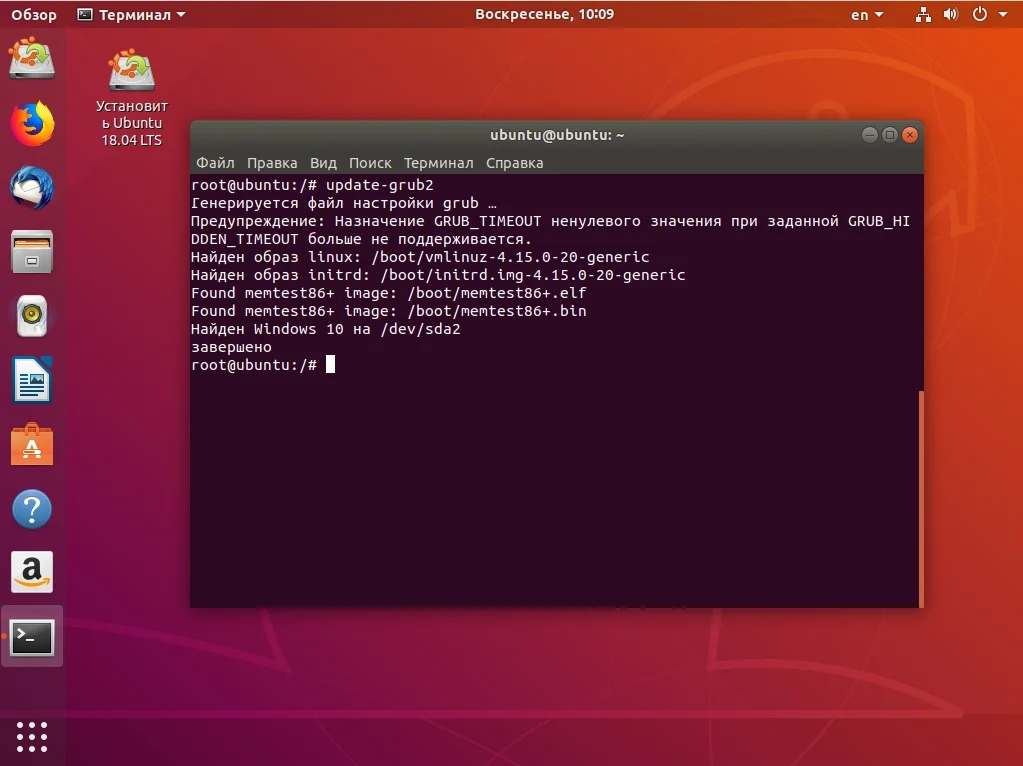Click the Обзор activities button
Screen dimensions: 1023x766
point(34,15)
